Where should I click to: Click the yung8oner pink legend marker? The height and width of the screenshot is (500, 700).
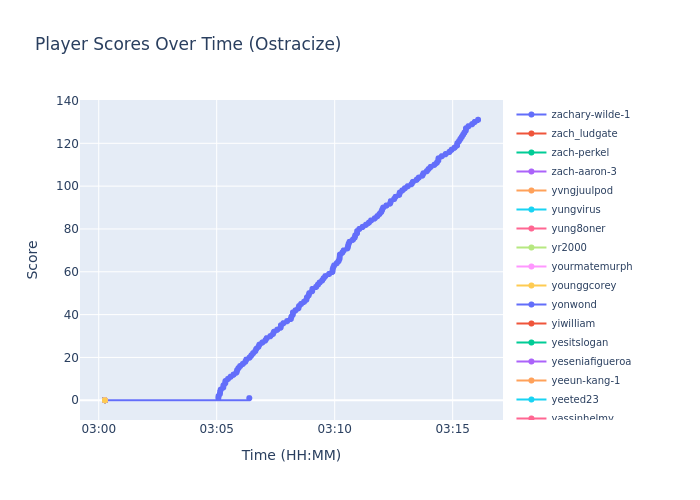(531, 229)
